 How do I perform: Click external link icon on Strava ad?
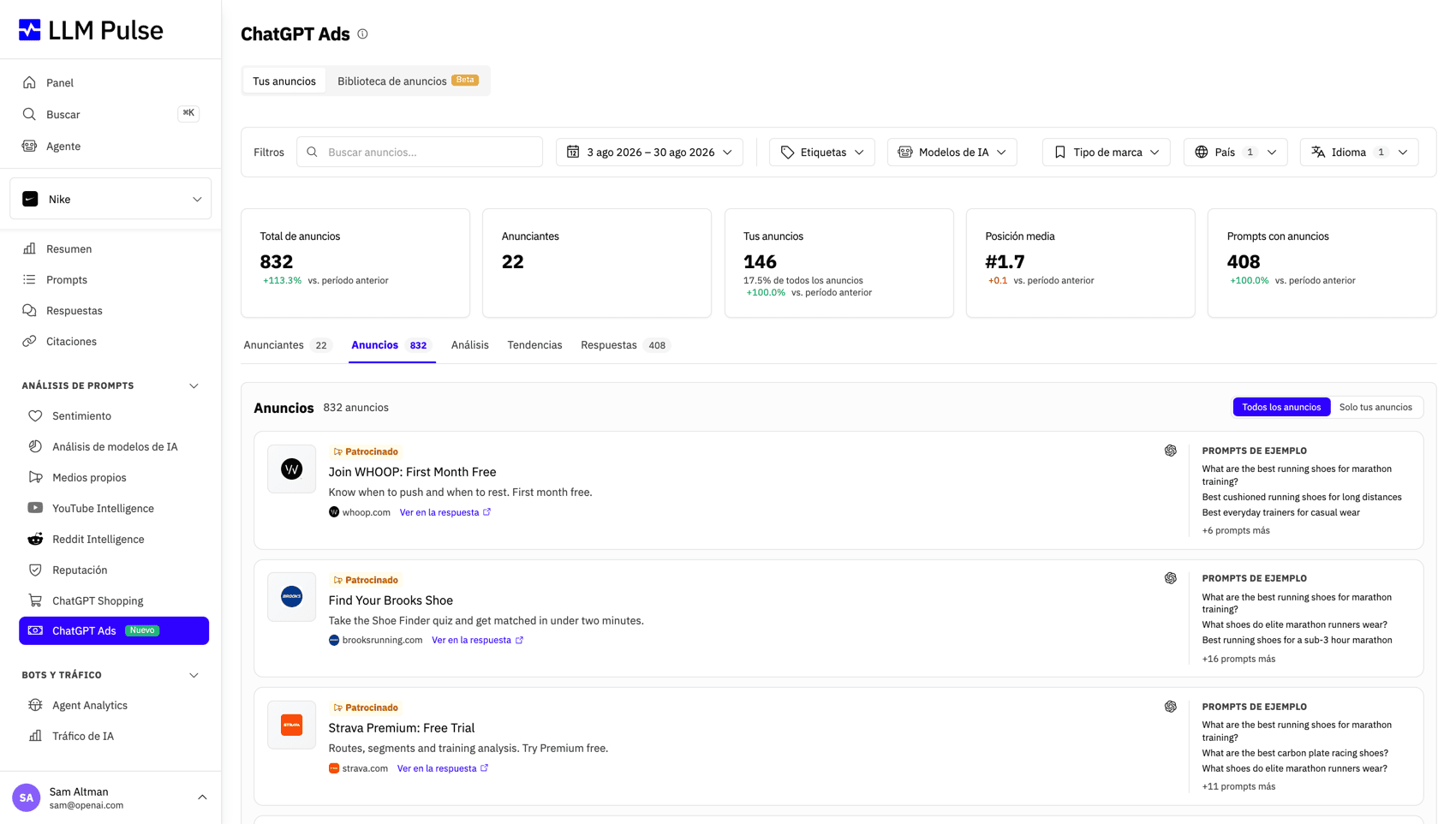coord(485,768)
